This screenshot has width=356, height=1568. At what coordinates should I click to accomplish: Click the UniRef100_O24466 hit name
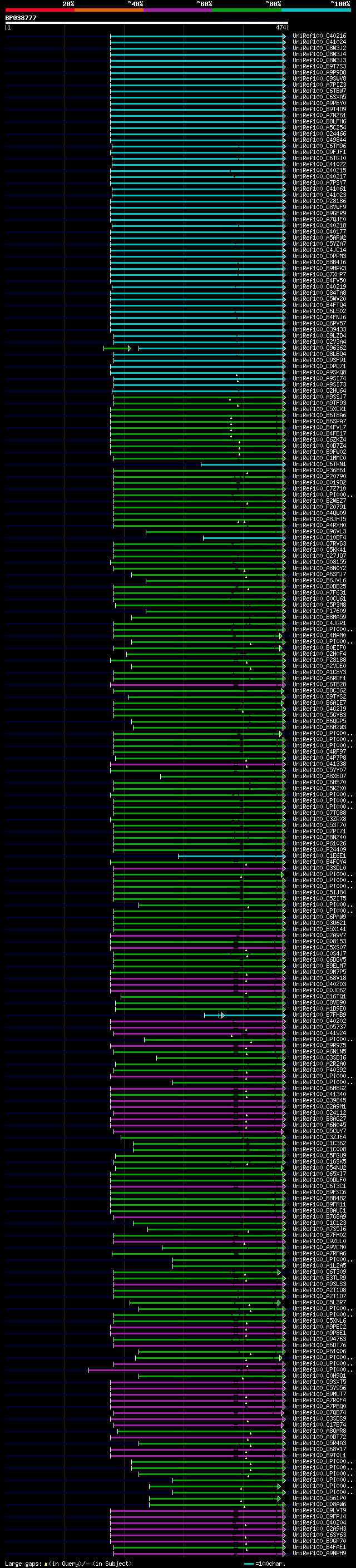[319, 134]
